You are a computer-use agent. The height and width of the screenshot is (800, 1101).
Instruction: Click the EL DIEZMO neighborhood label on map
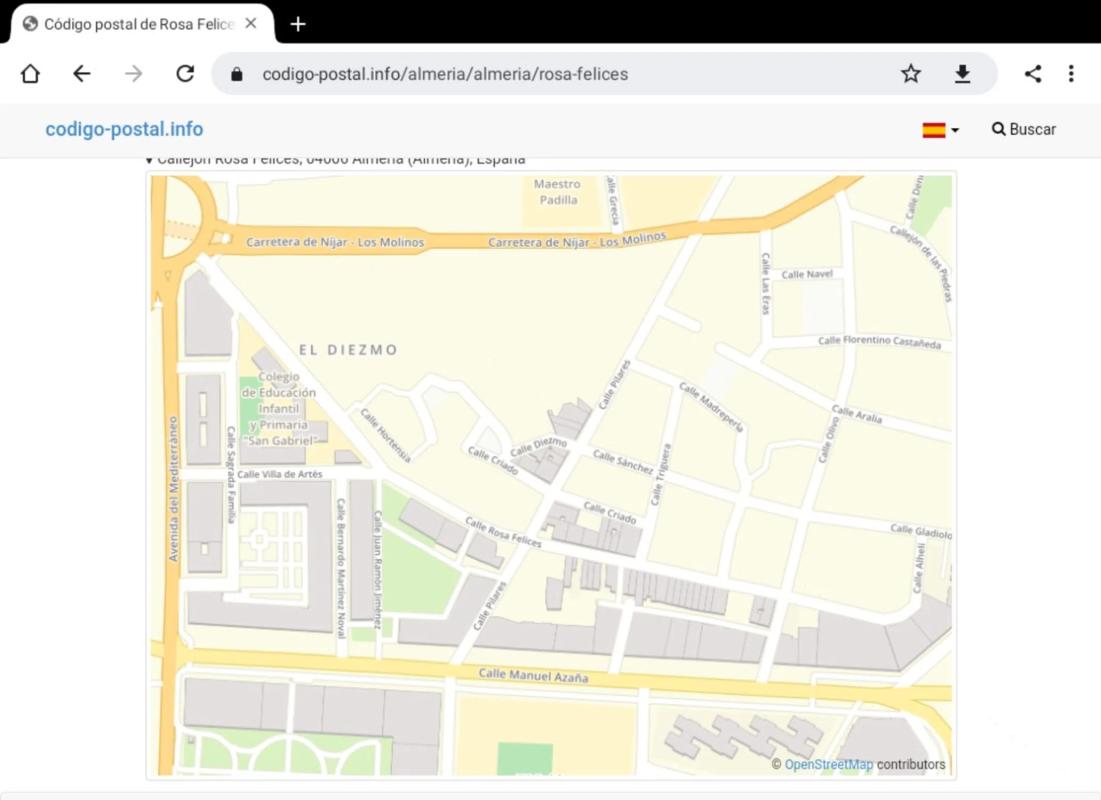click(348, 350)
